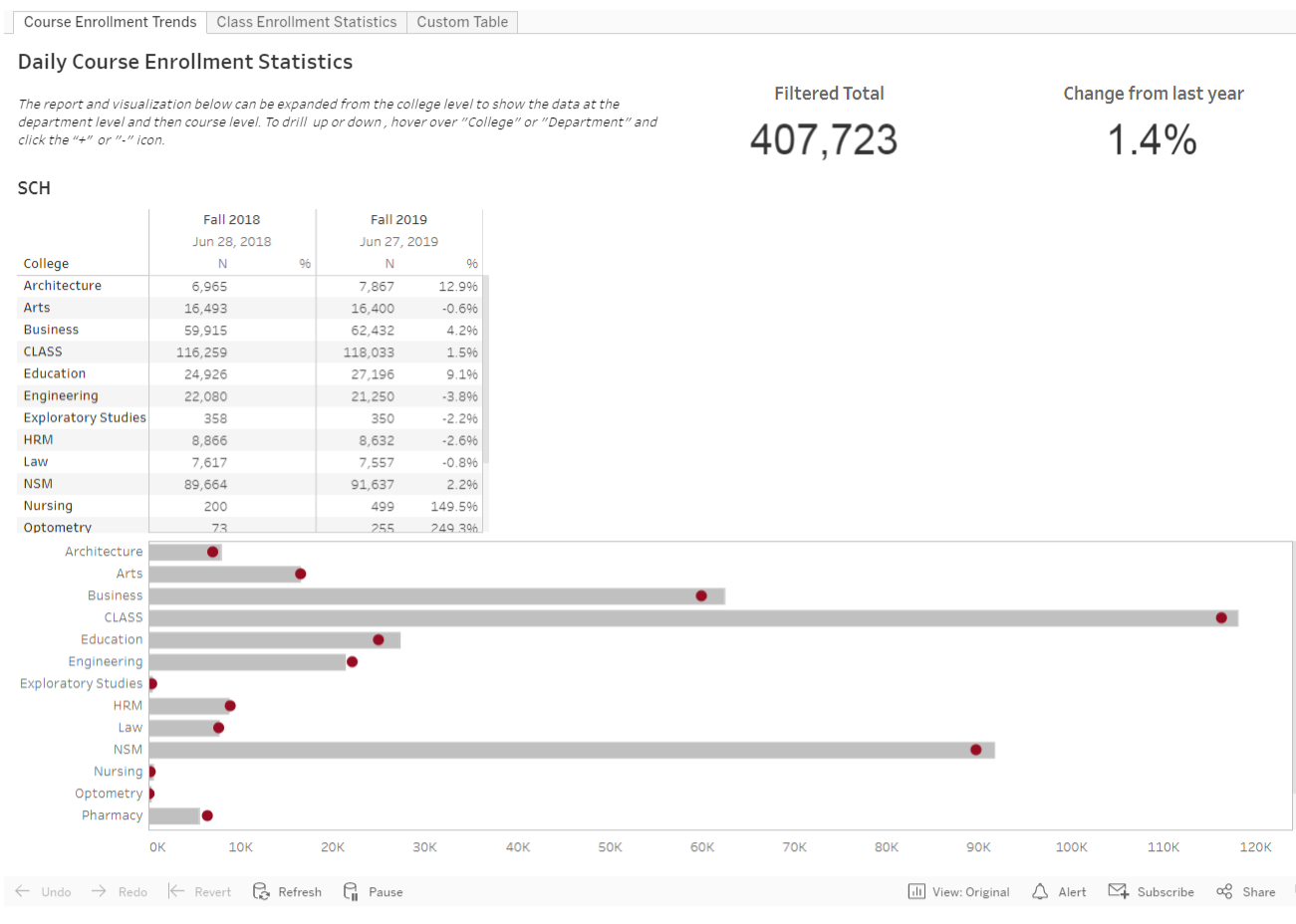Select the NSM row label in the table
This screenshot has width=1296, height=924.
38,484
